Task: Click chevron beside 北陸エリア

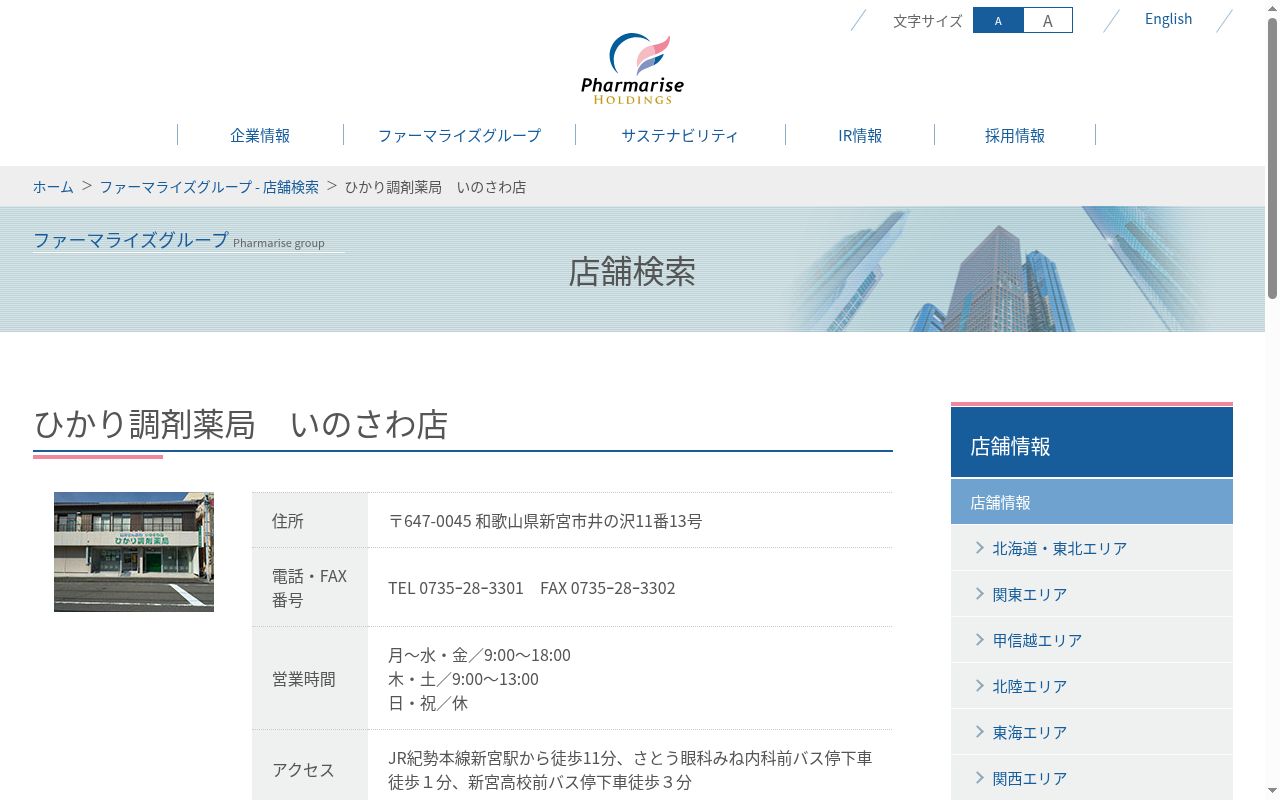Action: click(980, 685)
